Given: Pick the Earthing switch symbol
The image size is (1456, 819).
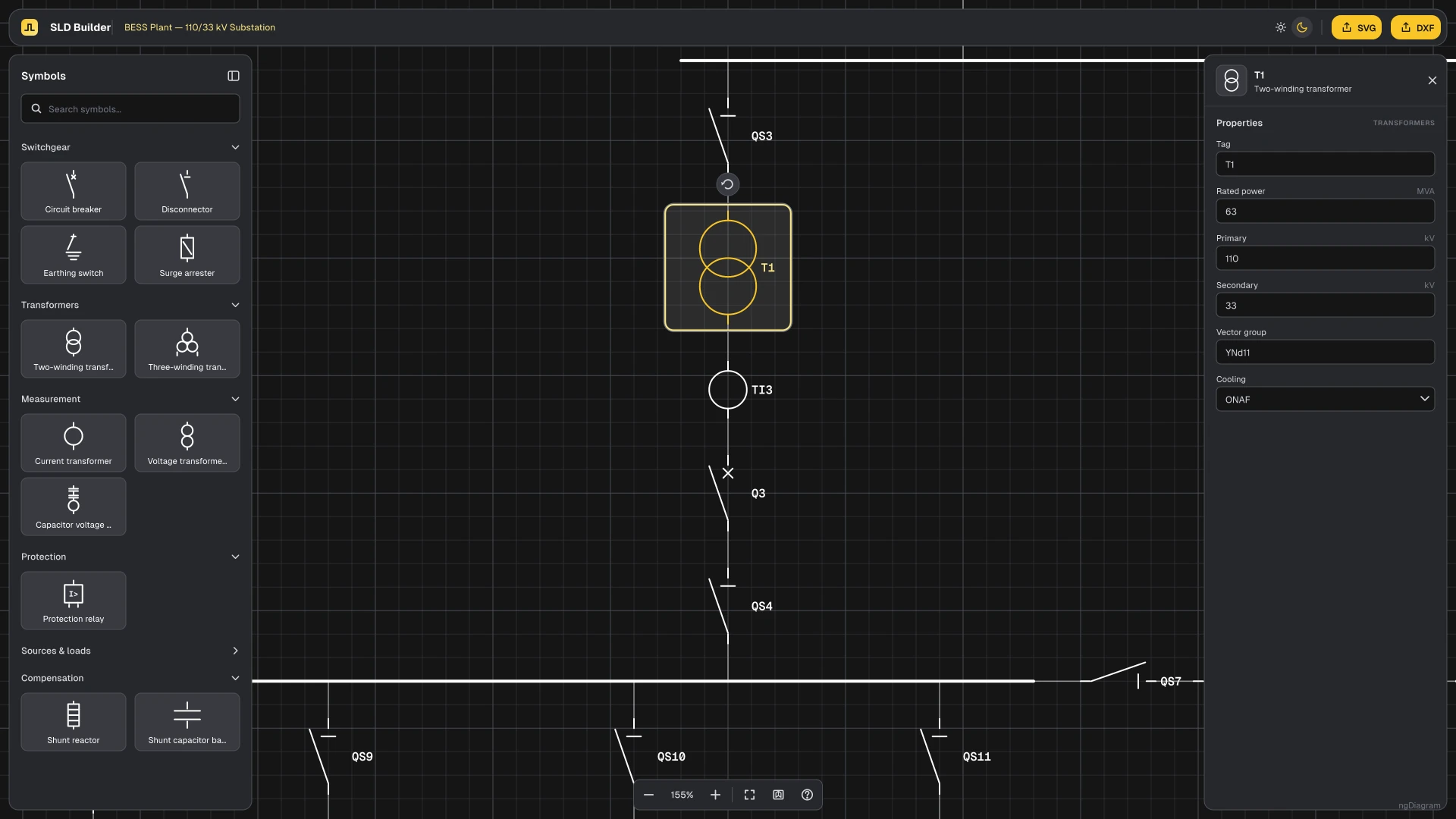Looking at the screenshot, I should pyautogui.click(x=74, y=255).
